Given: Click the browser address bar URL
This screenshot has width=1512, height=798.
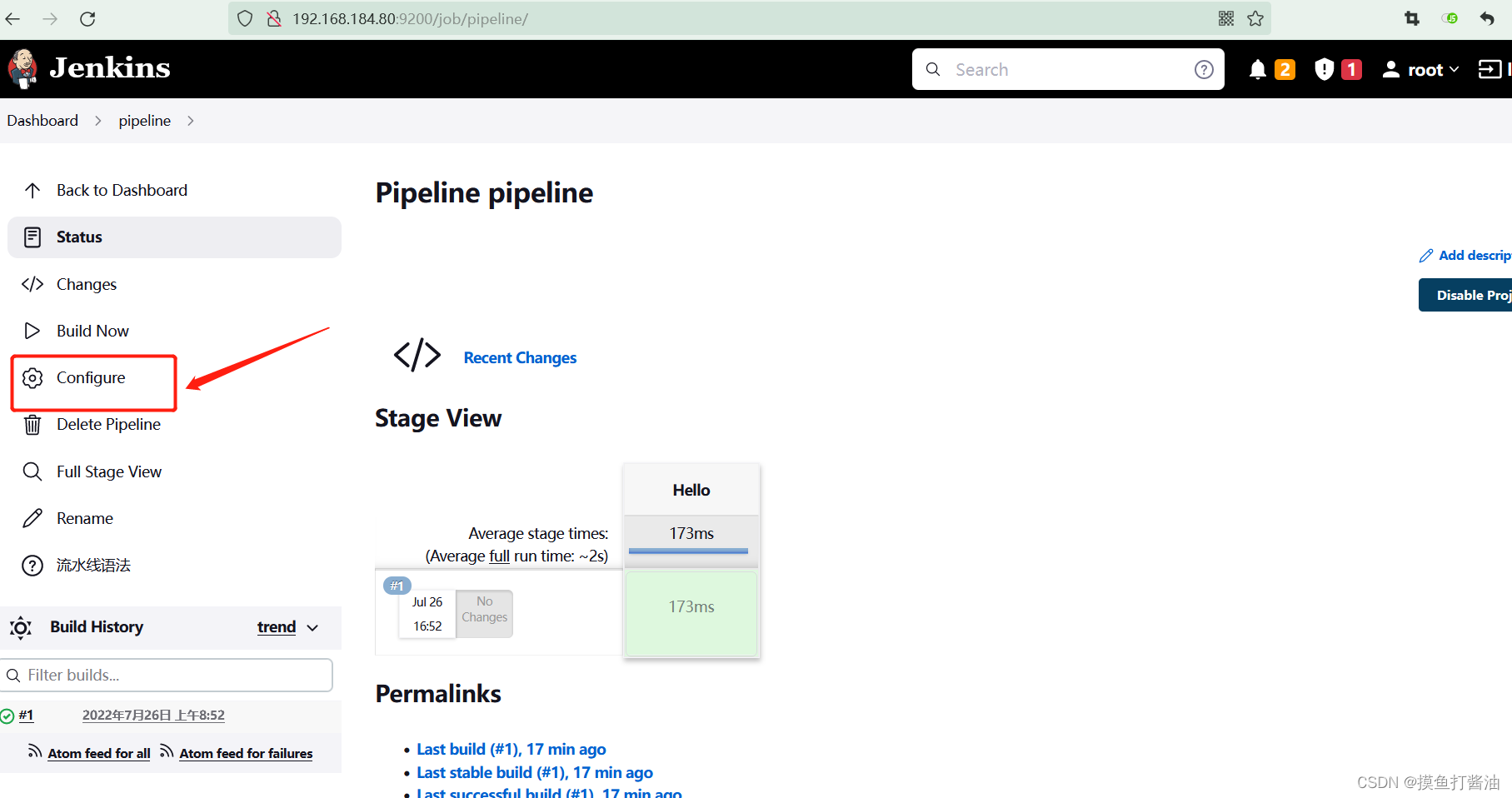Looking at the screenshot, I should [x=410, y=18].
